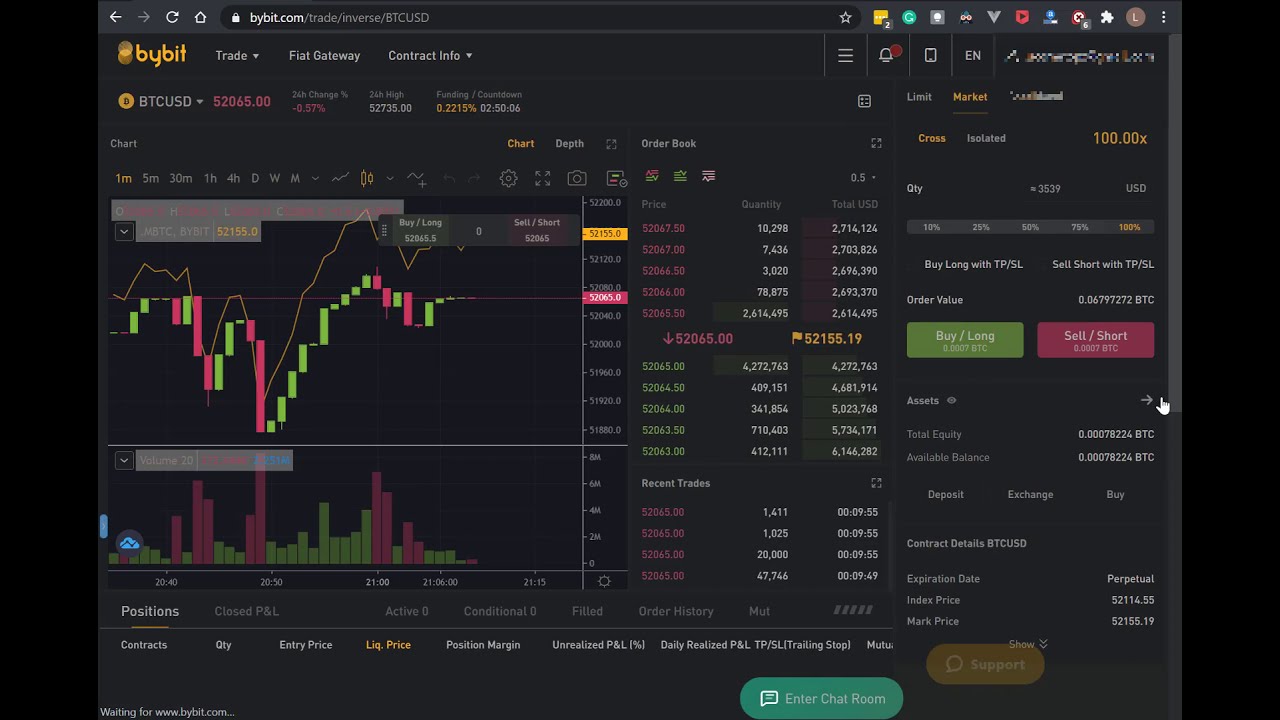
Task: Open the chart indicators line icon
Action: 340,178
